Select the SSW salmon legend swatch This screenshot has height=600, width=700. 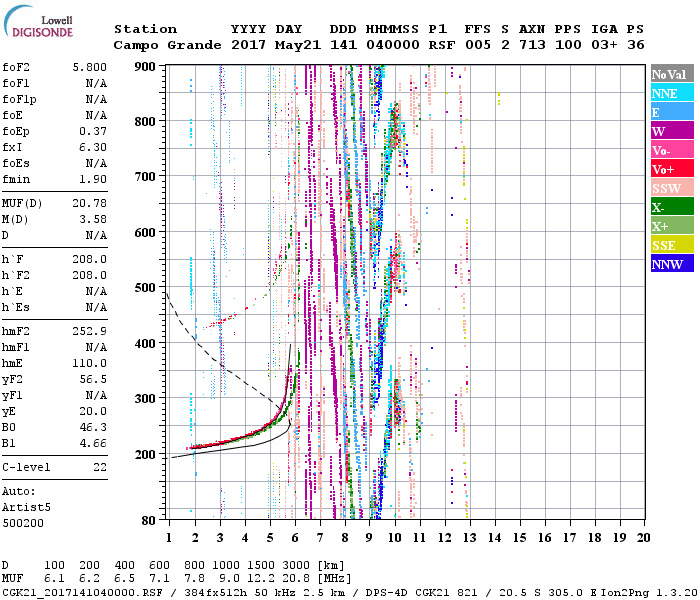pyautogui.click(x=672, y=188)
